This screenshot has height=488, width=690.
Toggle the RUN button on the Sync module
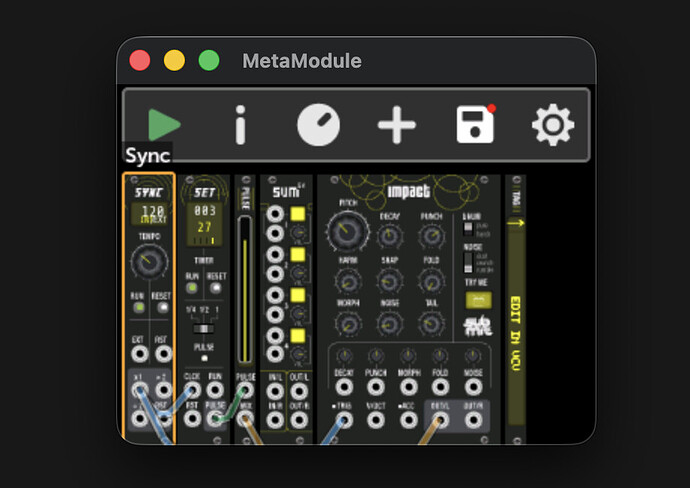[x=139, y=307]
